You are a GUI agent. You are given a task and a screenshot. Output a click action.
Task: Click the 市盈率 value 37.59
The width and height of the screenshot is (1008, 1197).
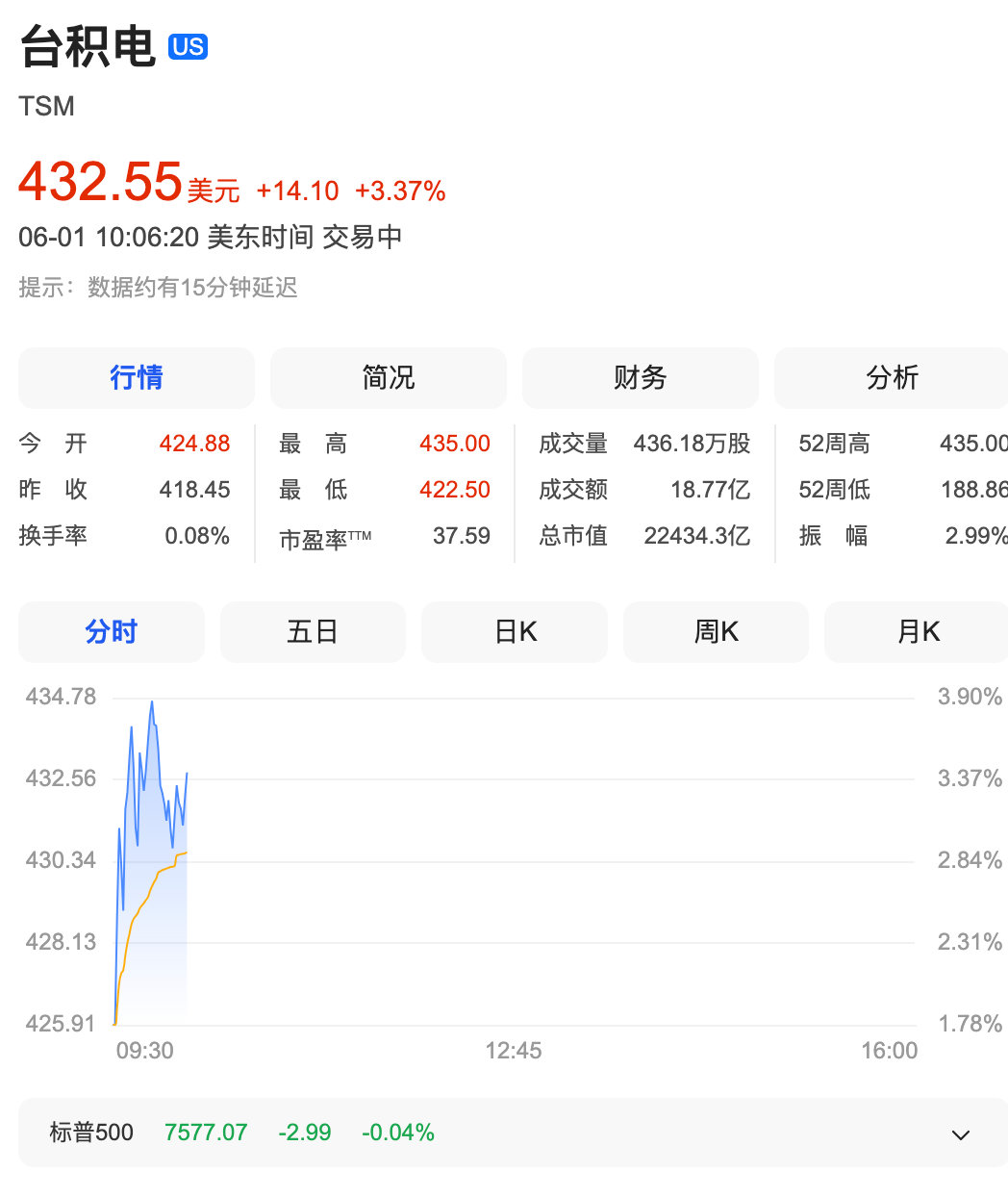tap(462, 536)
